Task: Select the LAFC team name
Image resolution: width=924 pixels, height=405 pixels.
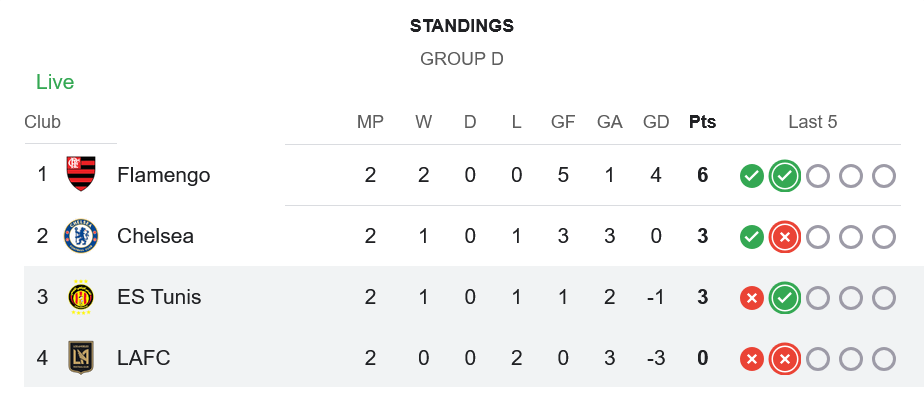Action: pyautogui.click(x=144, y=358)
